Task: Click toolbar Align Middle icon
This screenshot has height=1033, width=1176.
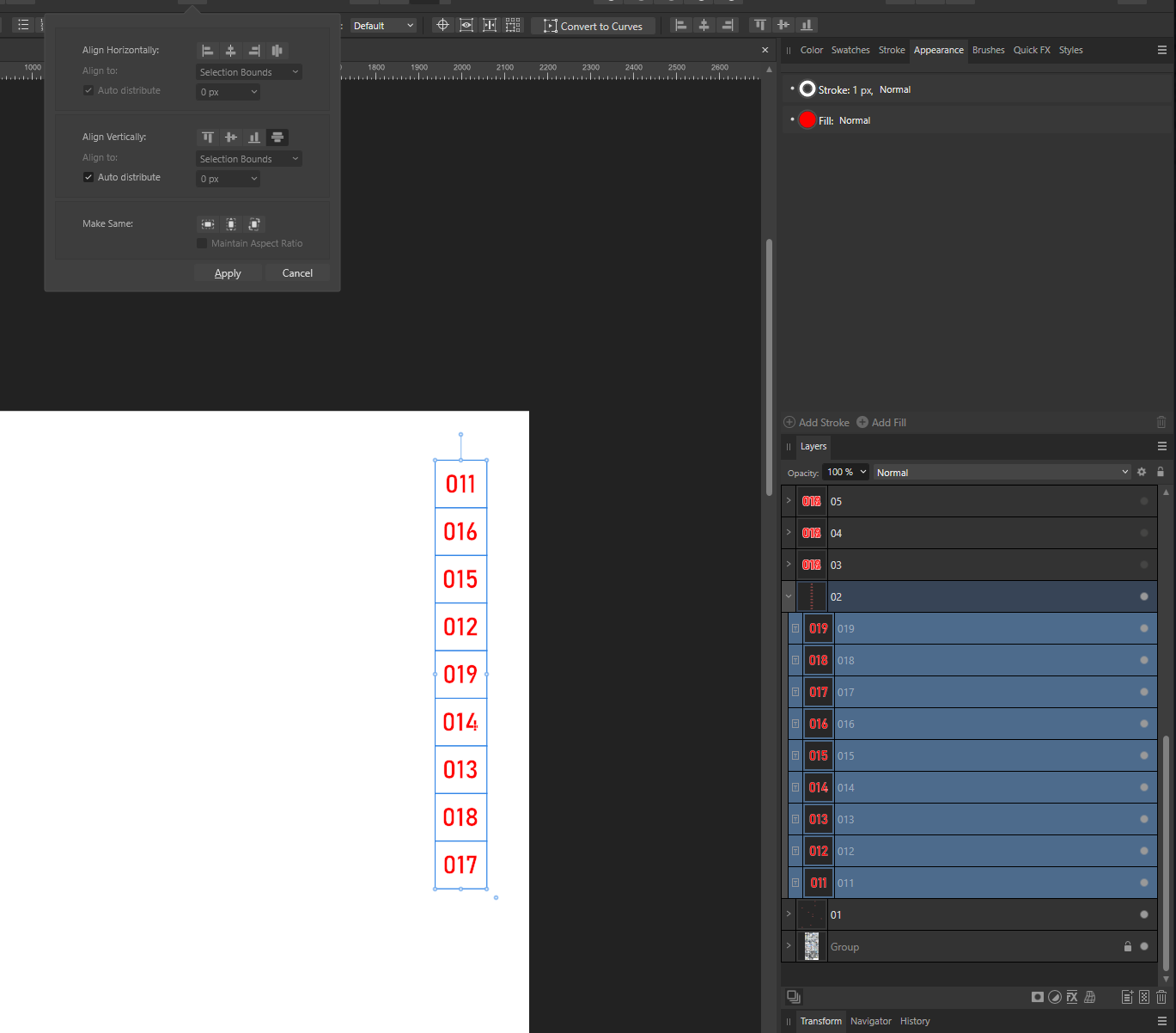Action: pyautogui.click(x=783, y=25)
